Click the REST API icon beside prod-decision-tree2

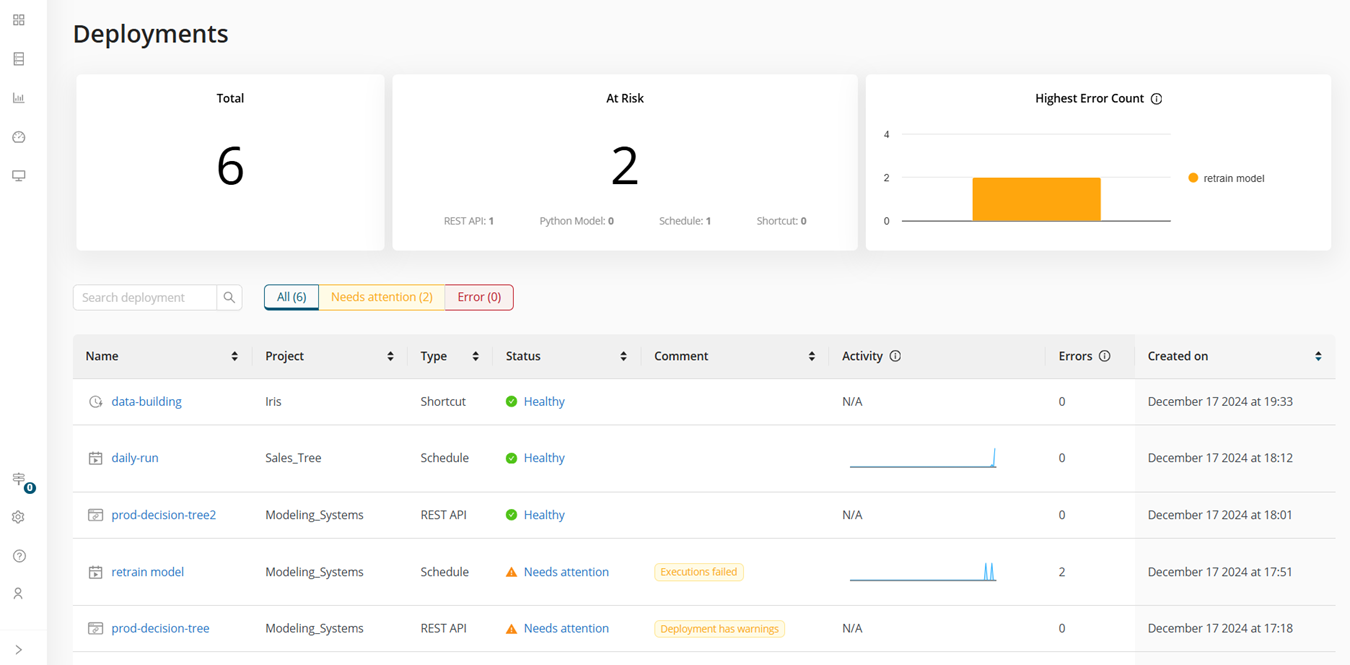95,515
